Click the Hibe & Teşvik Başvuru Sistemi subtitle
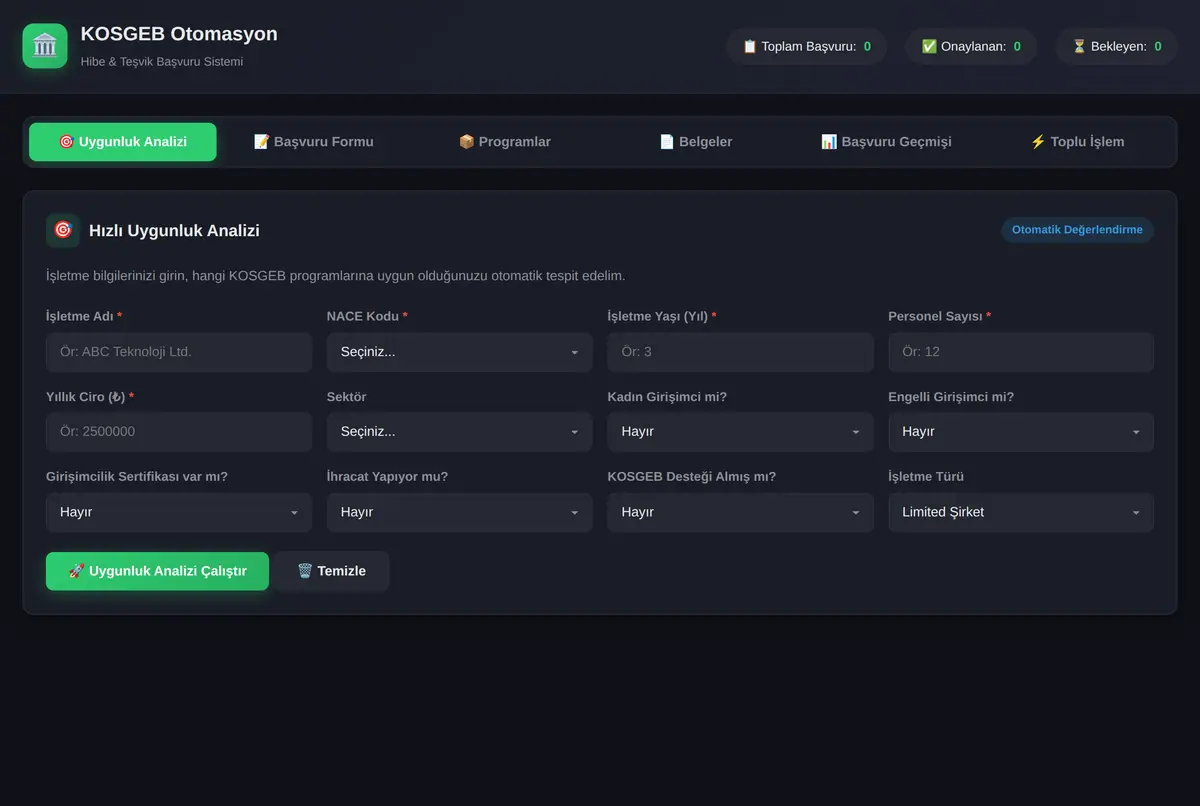 tap(162, 62)
